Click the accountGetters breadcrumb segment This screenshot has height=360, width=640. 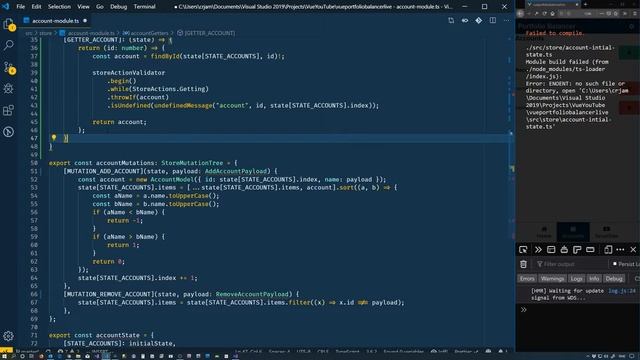pyautogui.click(x=145, y=33)
